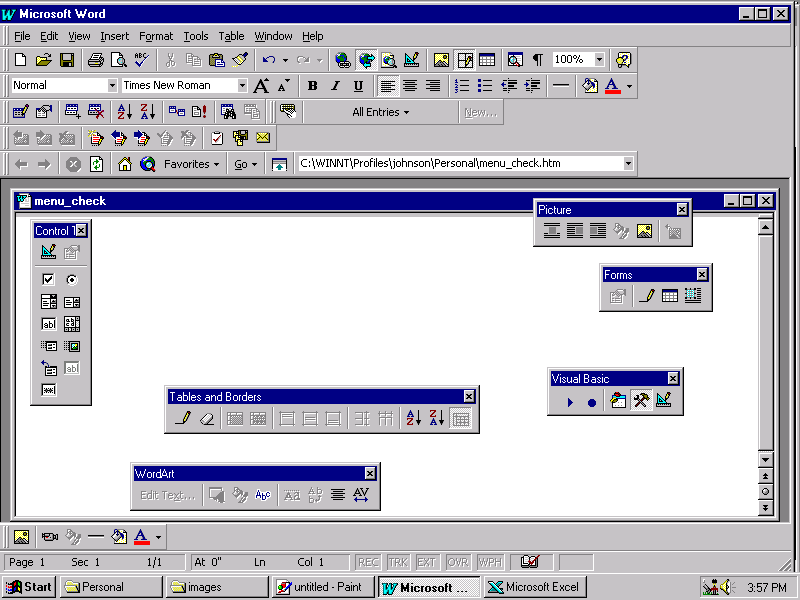Show paragraph marks with pilcrow icon
Viewport: 800px width, 600px height.
[x=538, y=60]
